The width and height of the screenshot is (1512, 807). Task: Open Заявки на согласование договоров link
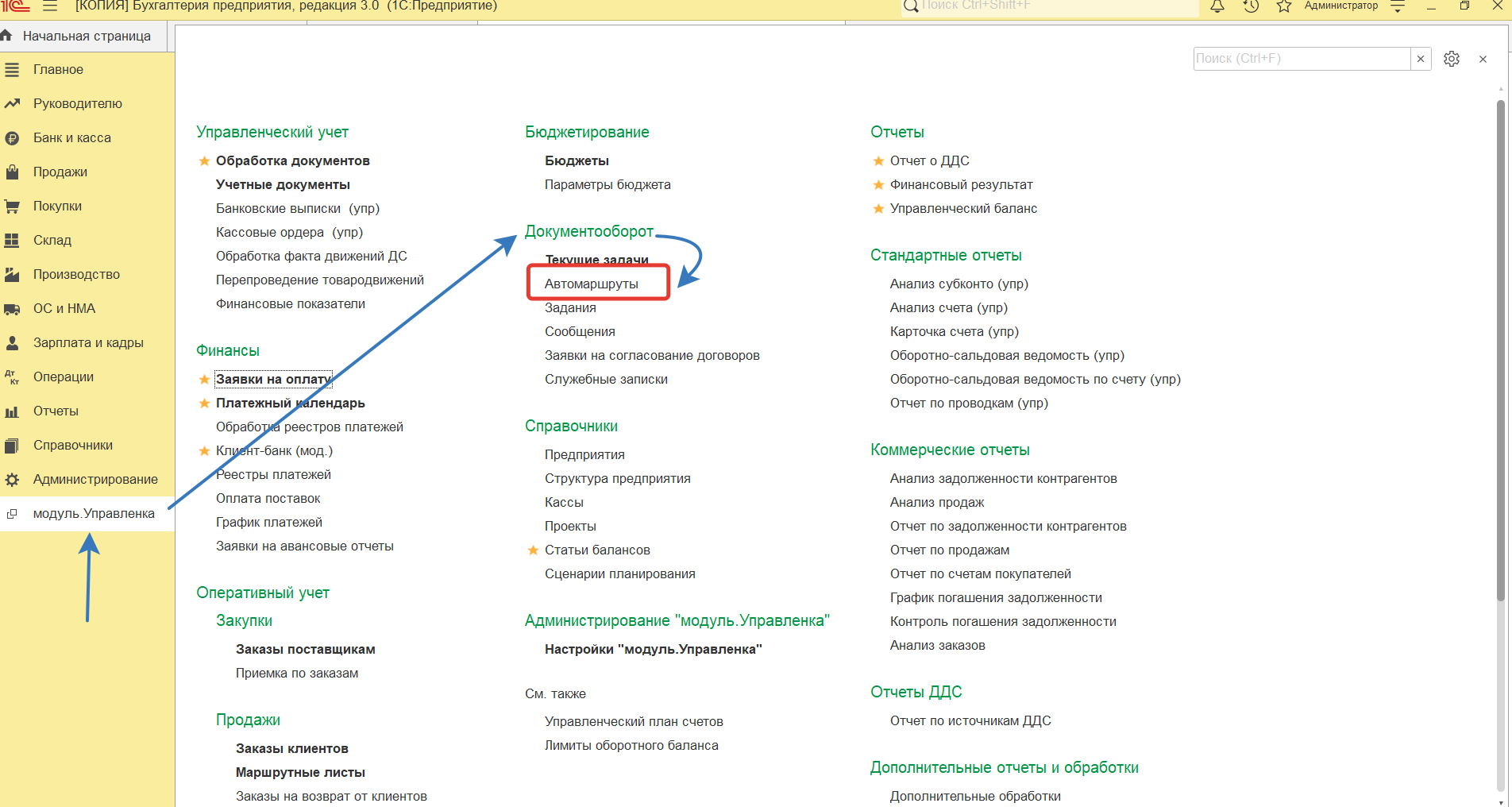652,356
